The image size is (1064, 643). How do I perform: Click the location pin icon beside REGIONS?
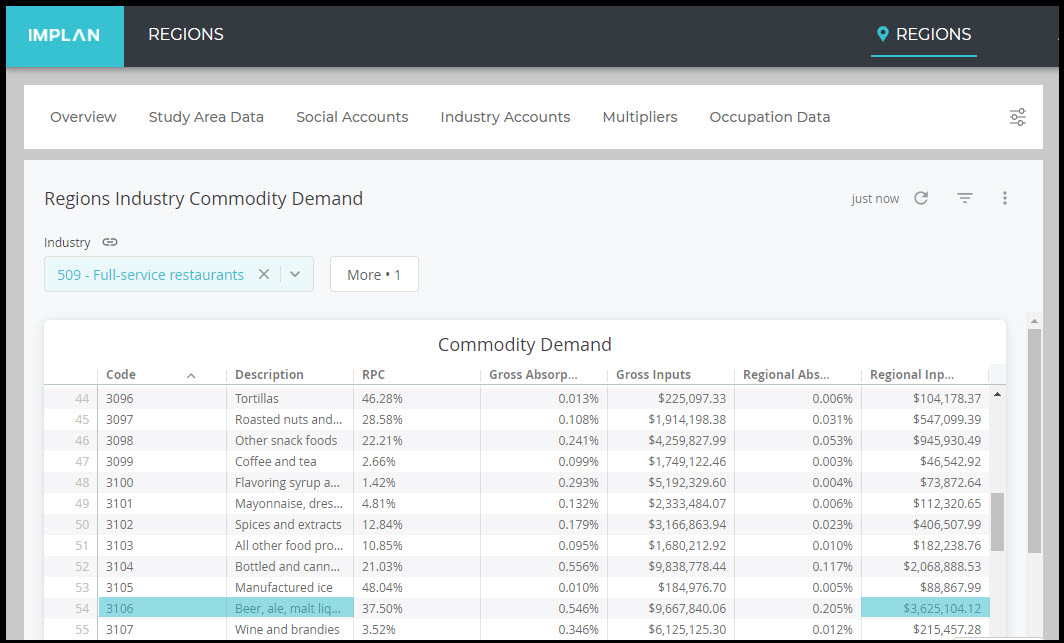click(882, 35)
